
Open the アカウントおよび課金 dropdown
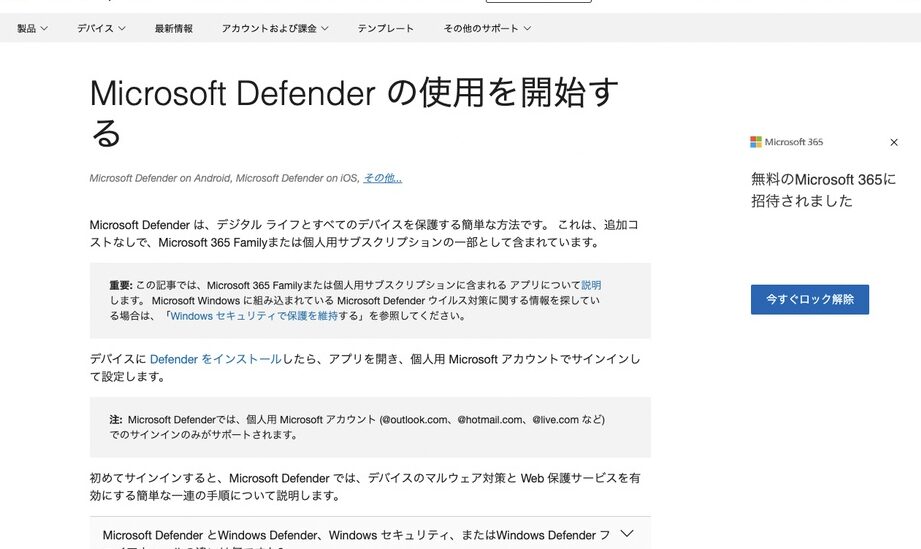point(274,28)
